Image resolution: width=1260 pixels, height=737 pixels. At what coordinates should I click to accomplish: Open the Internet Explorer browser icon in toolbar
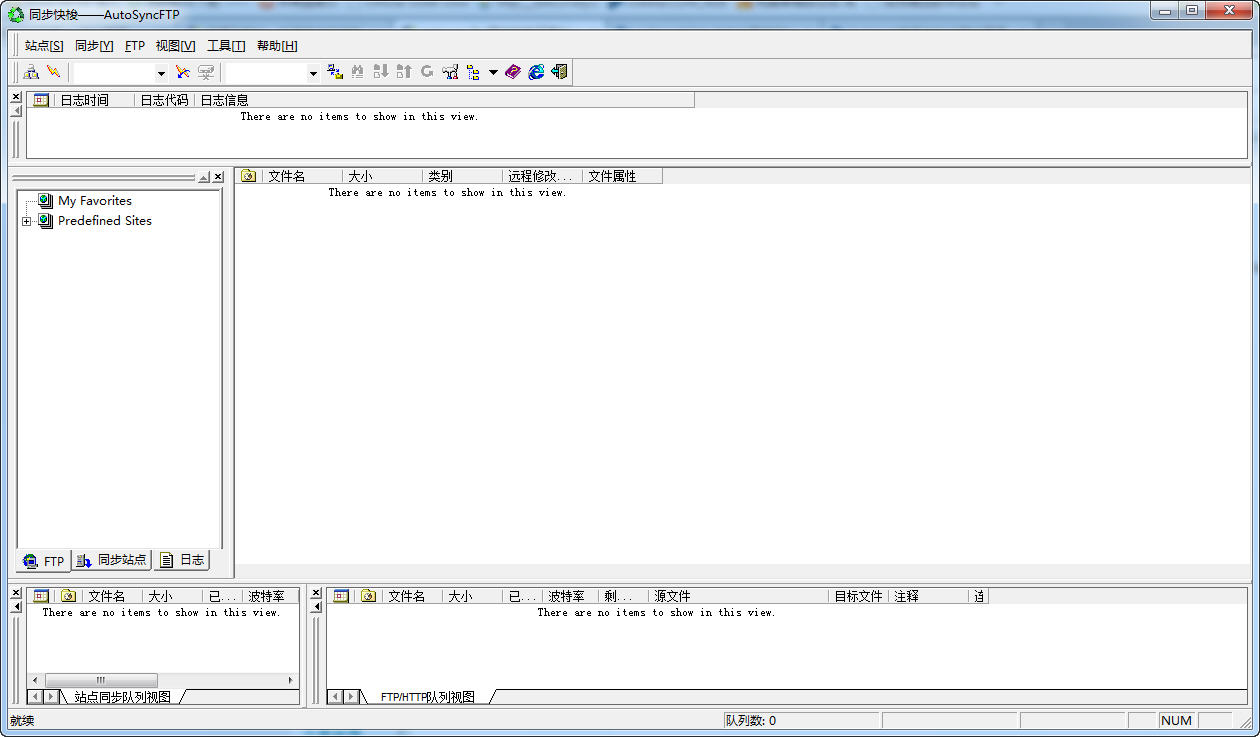536,72
